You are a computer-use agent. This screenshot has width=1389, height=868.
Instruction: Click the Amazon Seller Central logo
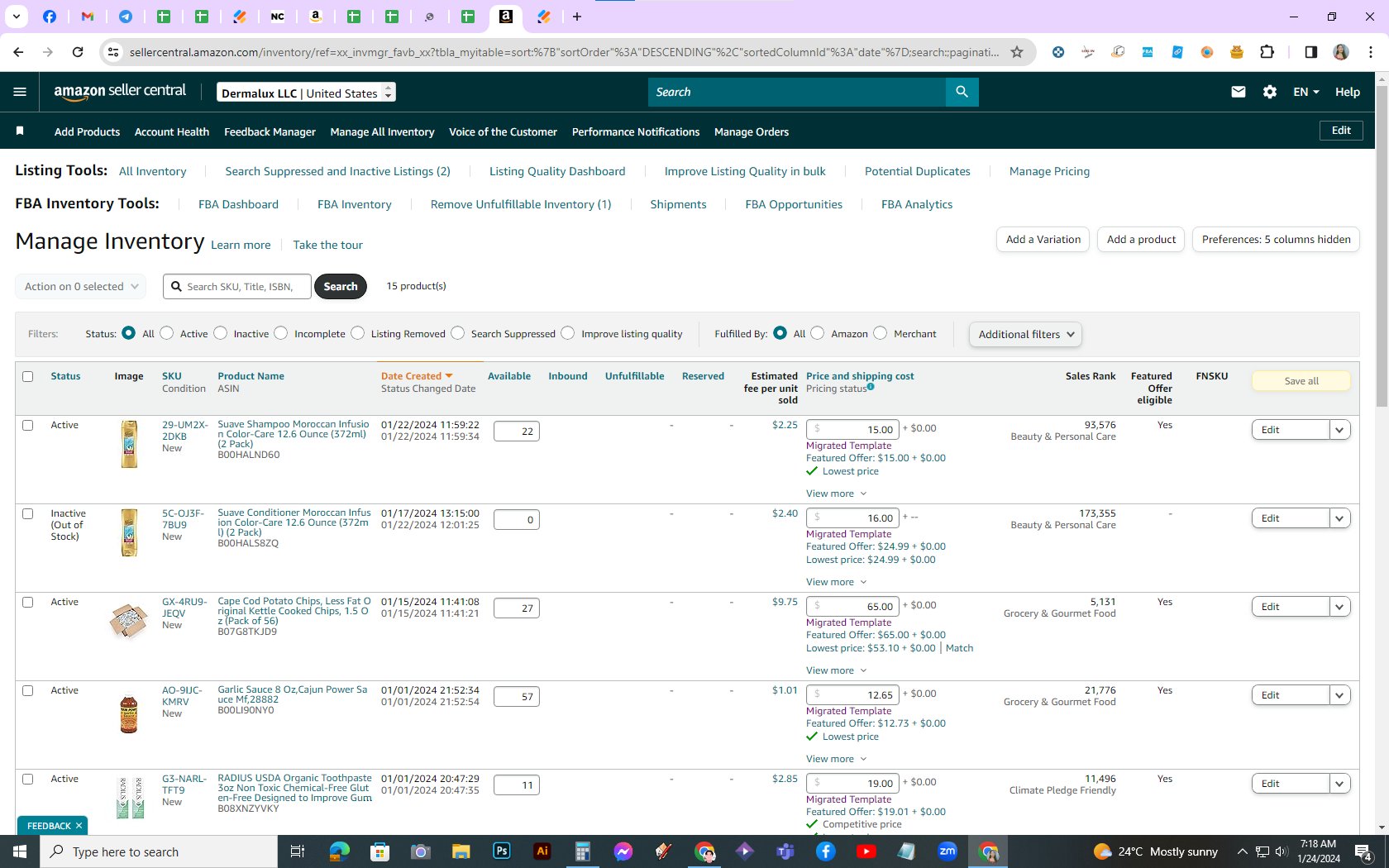tap(120, 92)
